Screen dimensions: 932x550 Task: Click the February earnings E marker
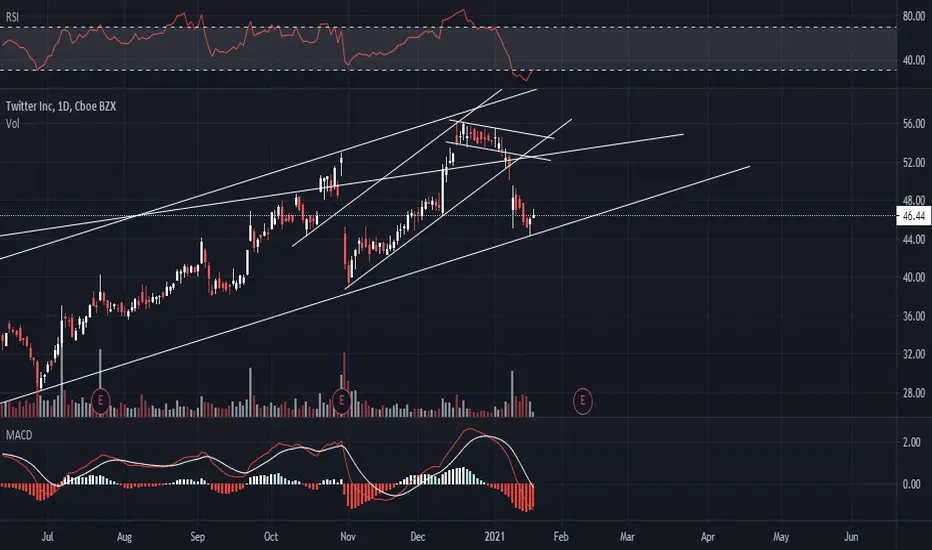(x=582, y=401)
